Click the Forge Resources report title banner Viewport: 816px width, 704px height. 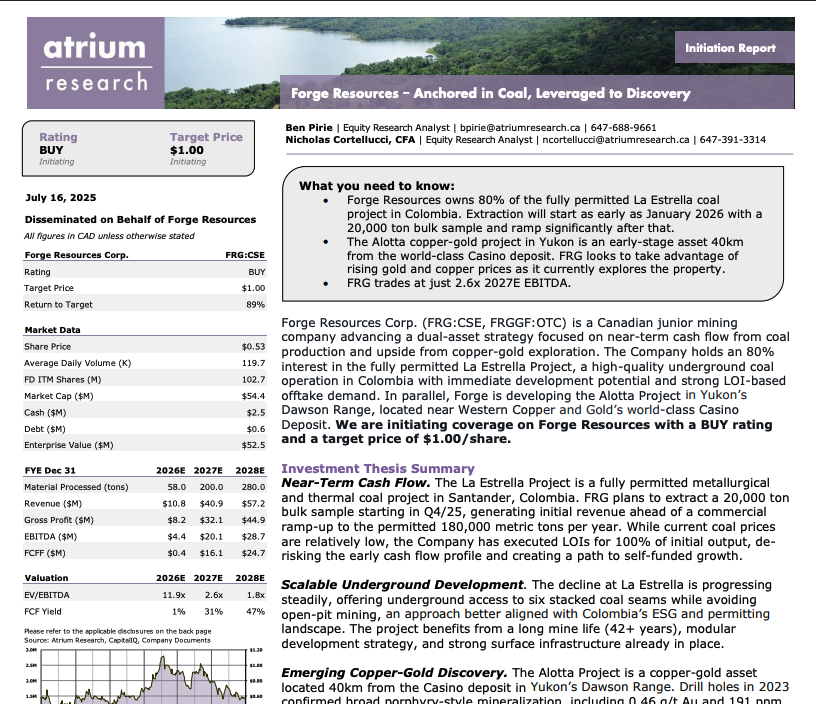(537, 93)
